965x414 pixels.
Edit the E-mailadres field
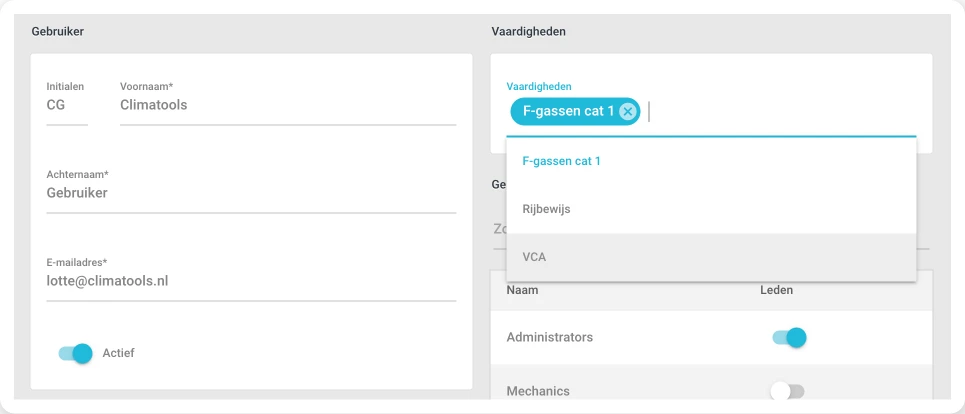point(251,281)
